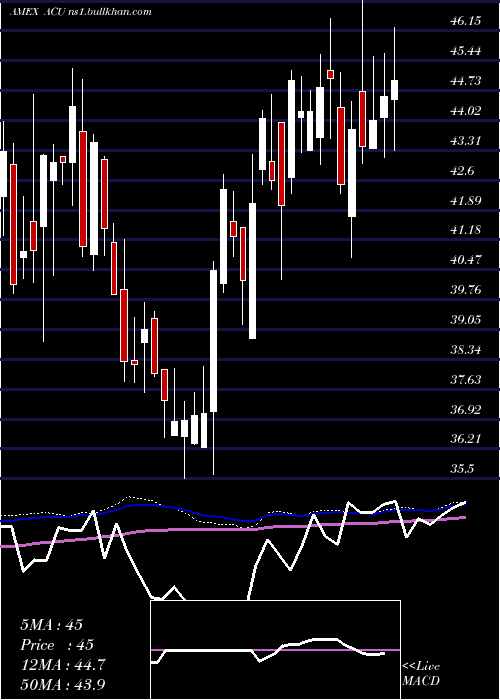Click the 38.34 price axis label

point(466,350)
